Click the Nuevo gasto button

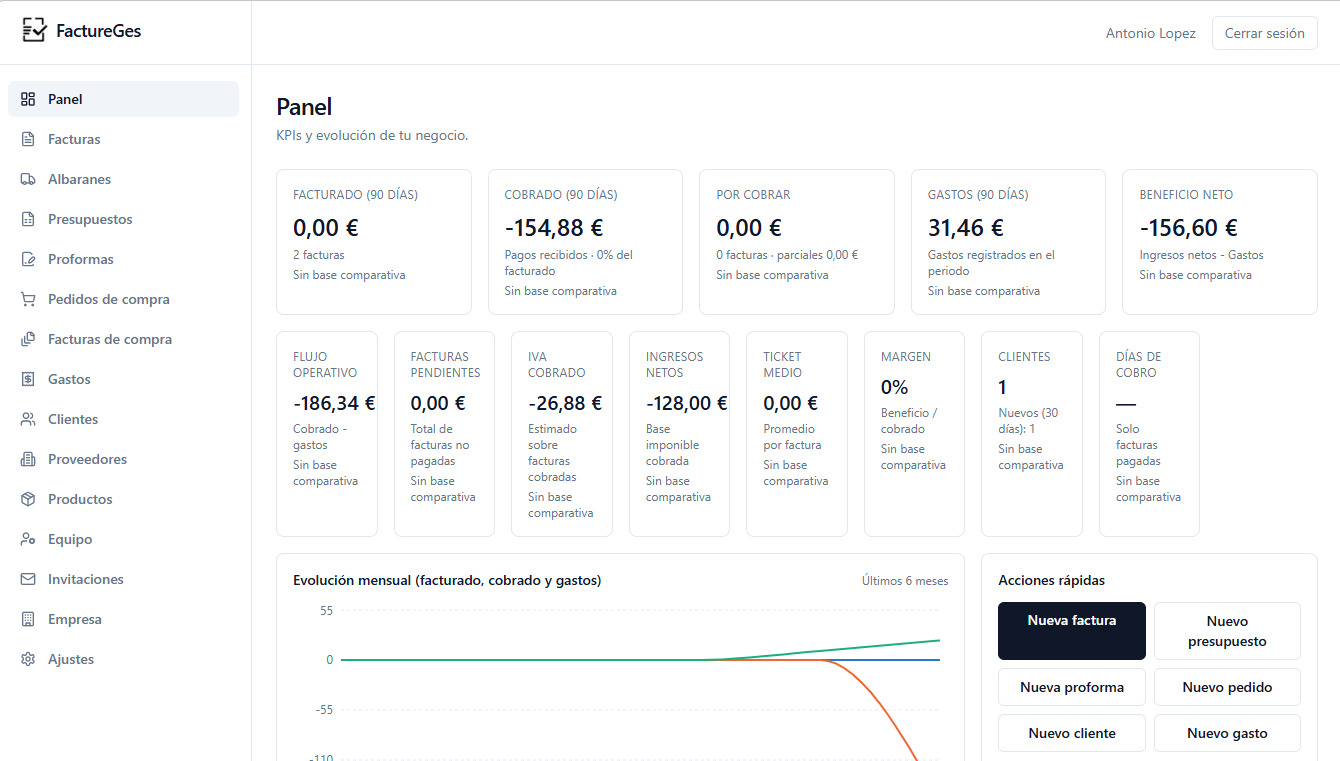(x=1227, y=733)
